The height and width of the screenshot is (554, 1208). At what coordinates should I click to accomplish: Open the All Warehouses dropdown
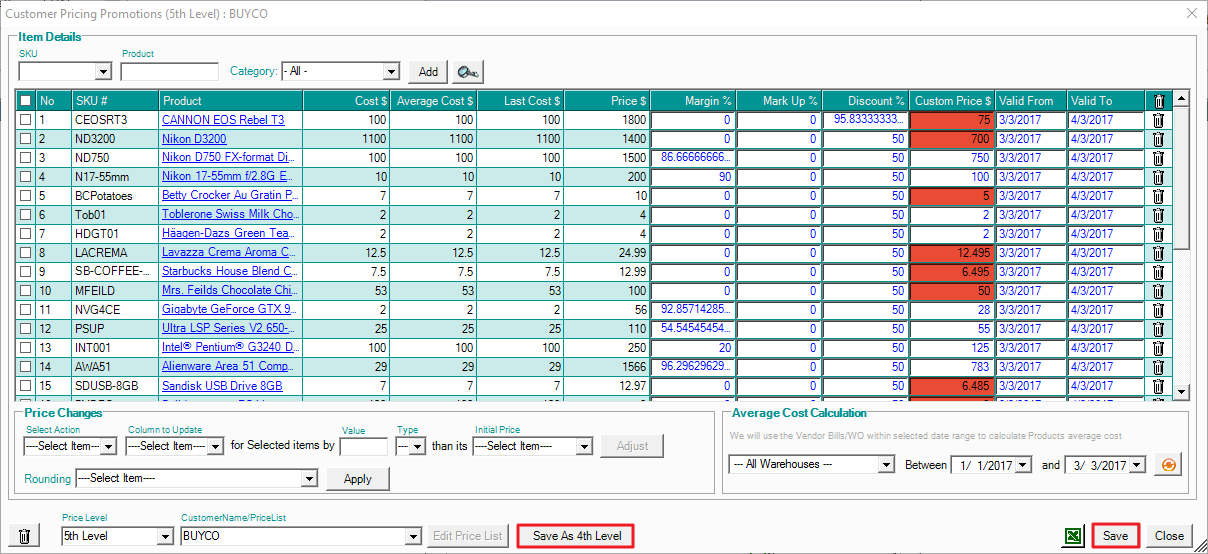885,465
